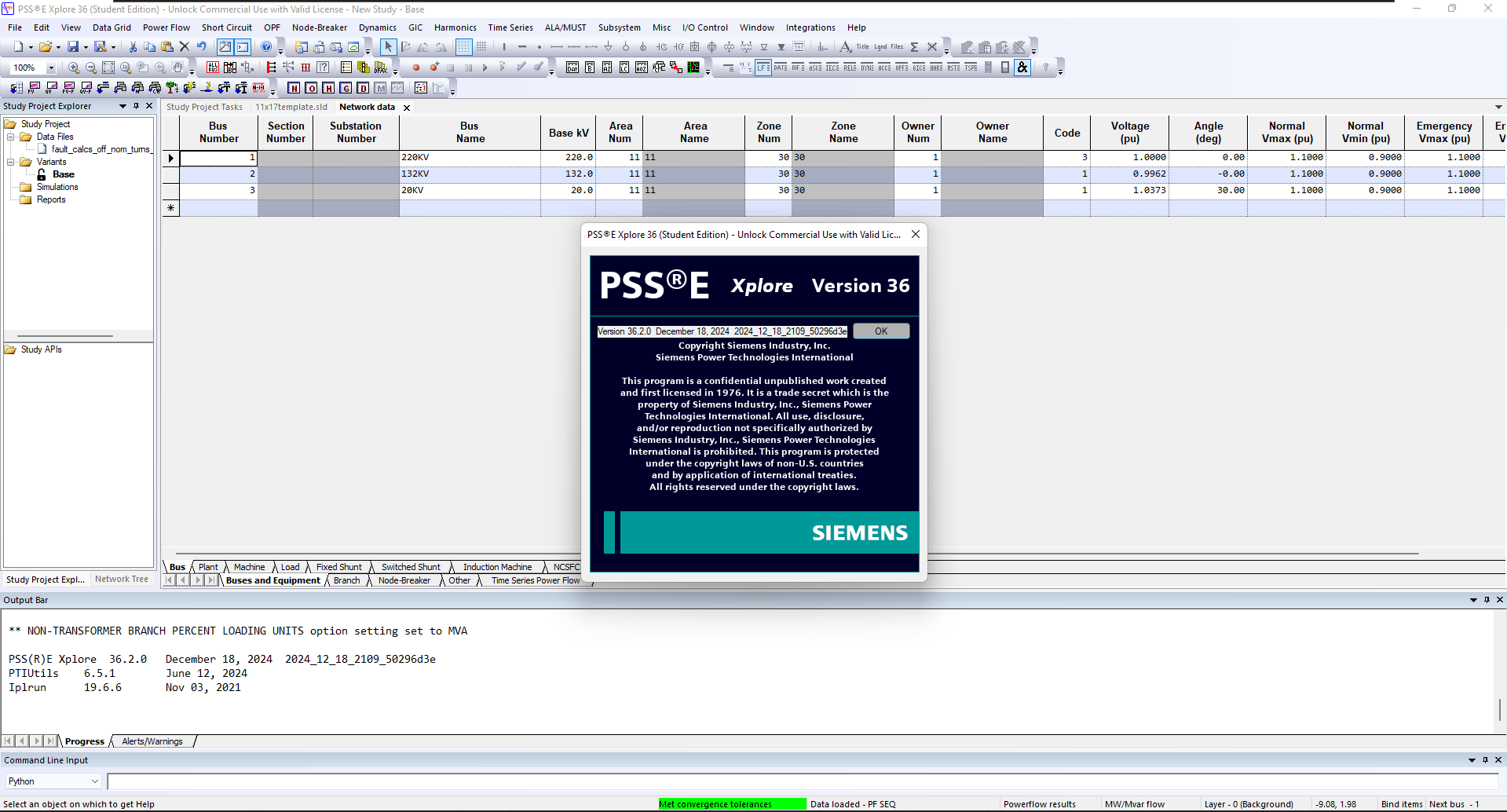
Task: Toggle auto-hide pin on Output Bar
Action: click(1487, 600)
